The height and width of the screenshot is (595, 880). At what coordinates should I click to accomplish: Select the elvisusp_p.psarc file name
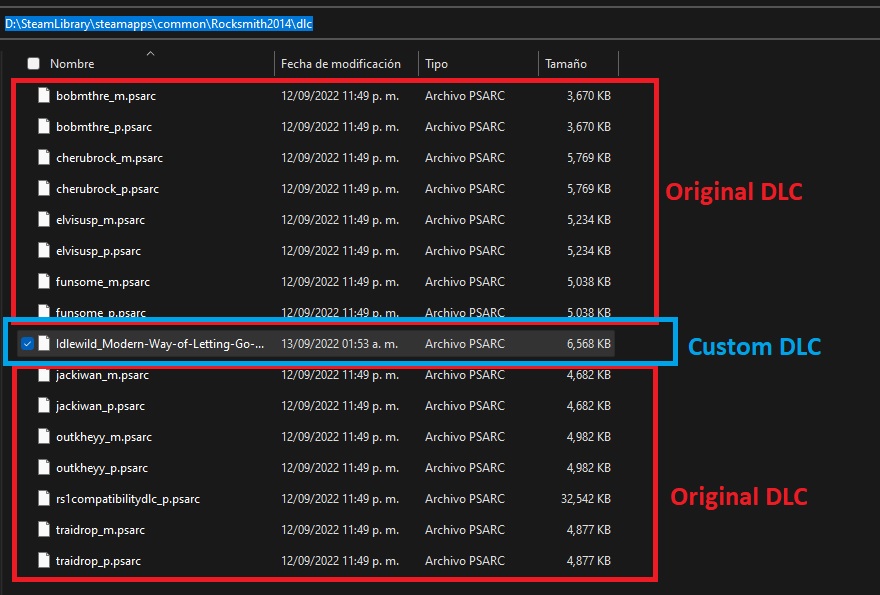(x=98, y=251)
